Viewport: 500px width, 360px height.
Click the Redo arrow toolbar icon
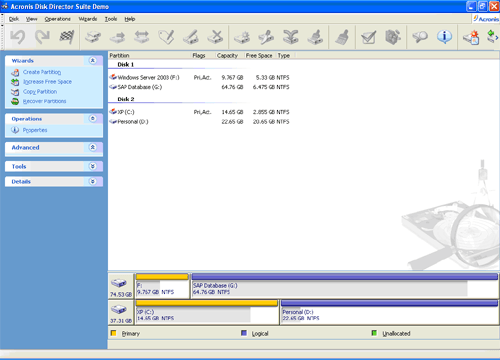pos(42,37)
